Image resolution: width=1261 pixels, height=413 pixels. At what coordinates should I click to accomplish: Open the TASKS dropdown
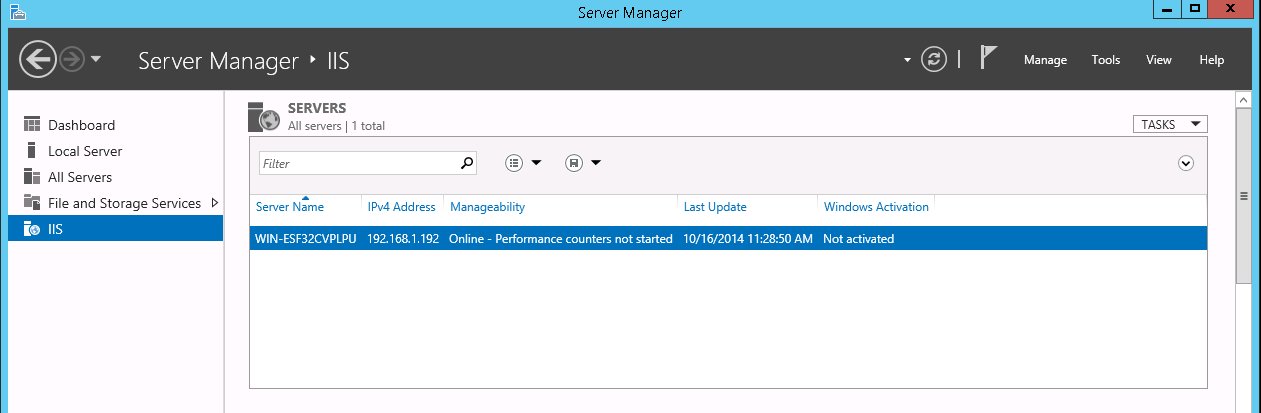click(1169, 124)
